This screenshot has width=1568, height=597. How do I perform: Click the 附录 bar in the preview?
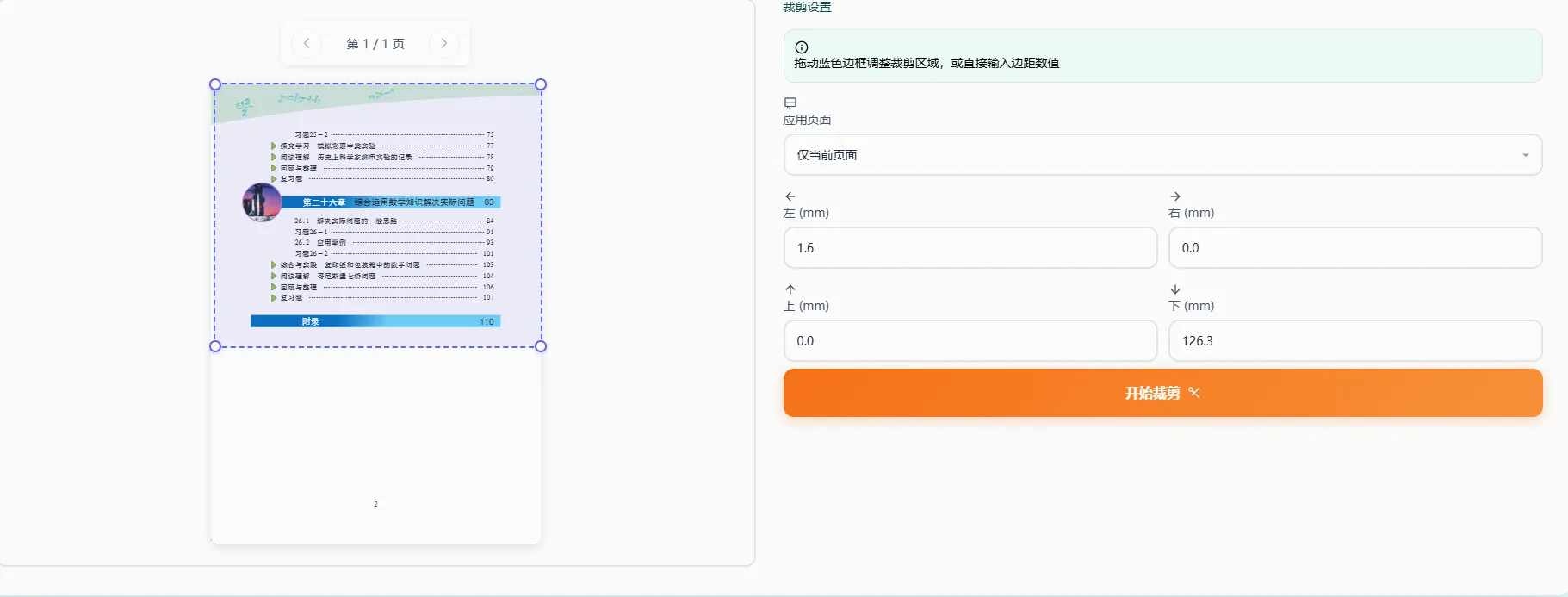pyautogui.click(x=375, y=321)
